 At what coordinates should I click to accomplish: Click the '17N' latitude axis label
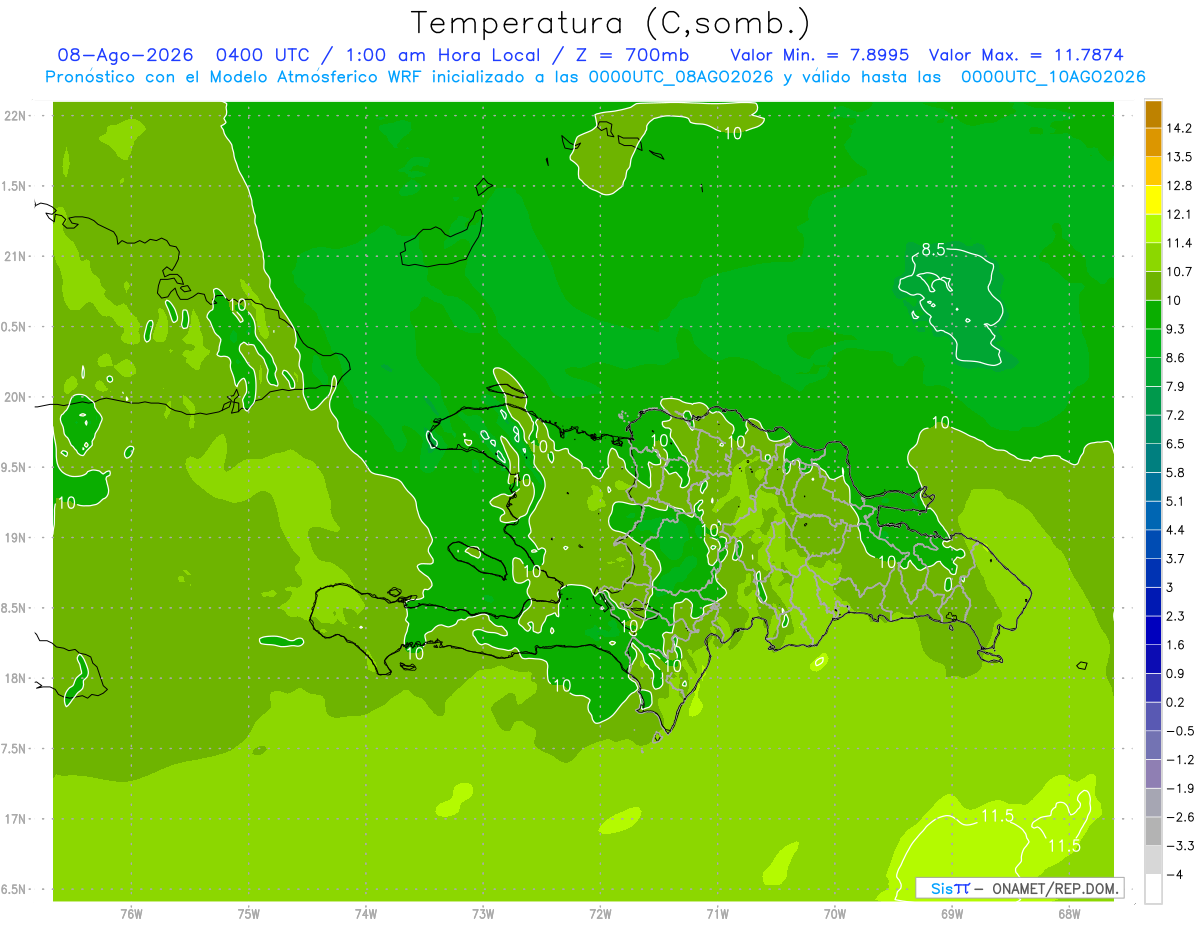coord(15,819)
